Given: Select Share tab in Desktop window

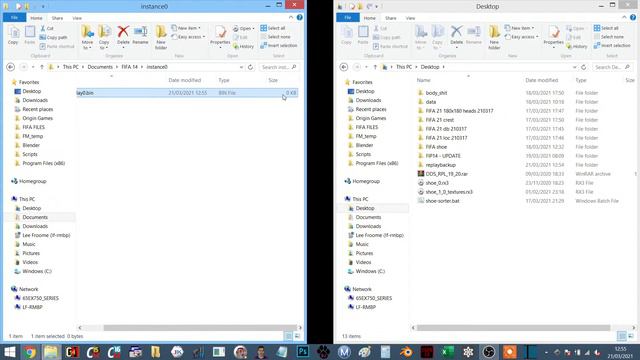Looking at the screenshot, I should 391,18.
